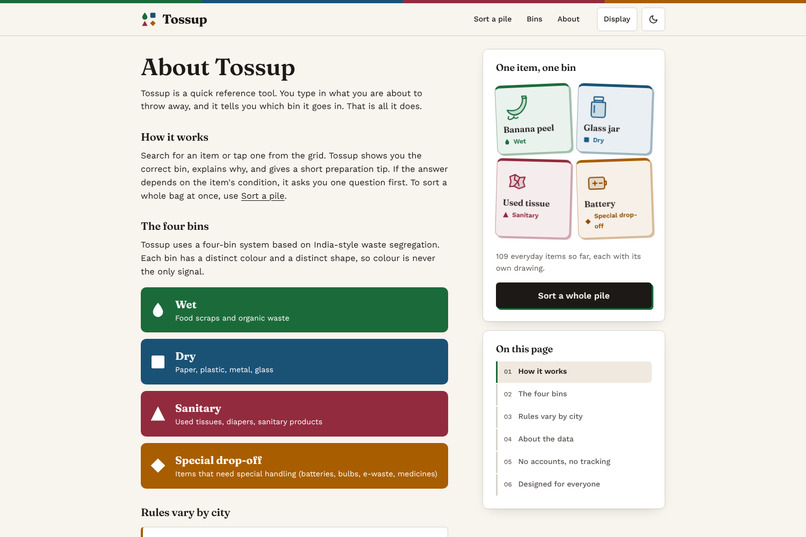Jump to About the data section

click(x=574, y=439)
